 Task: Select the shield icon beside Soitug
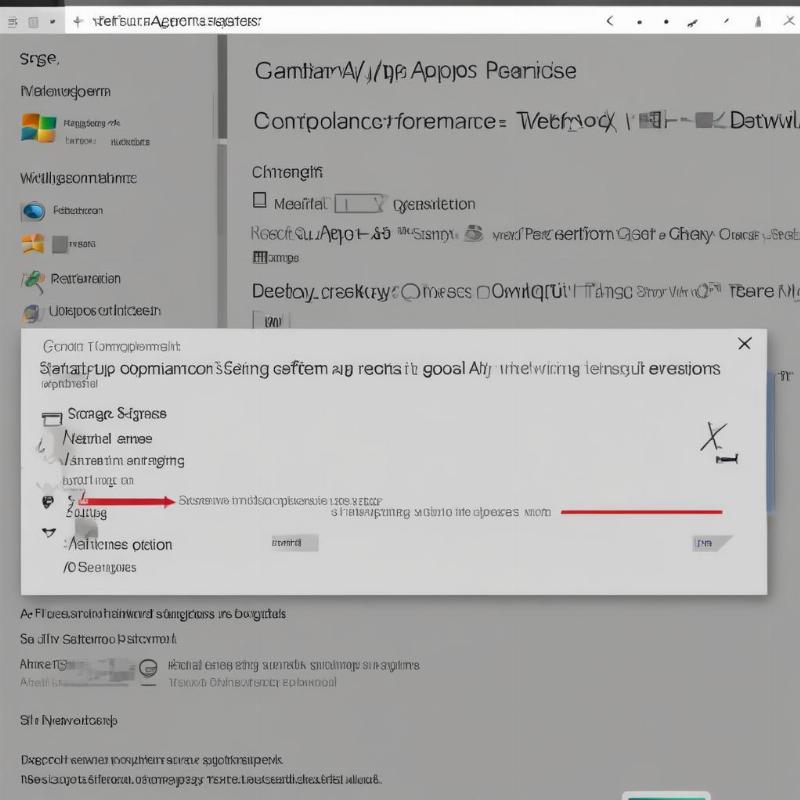(47, 503)
